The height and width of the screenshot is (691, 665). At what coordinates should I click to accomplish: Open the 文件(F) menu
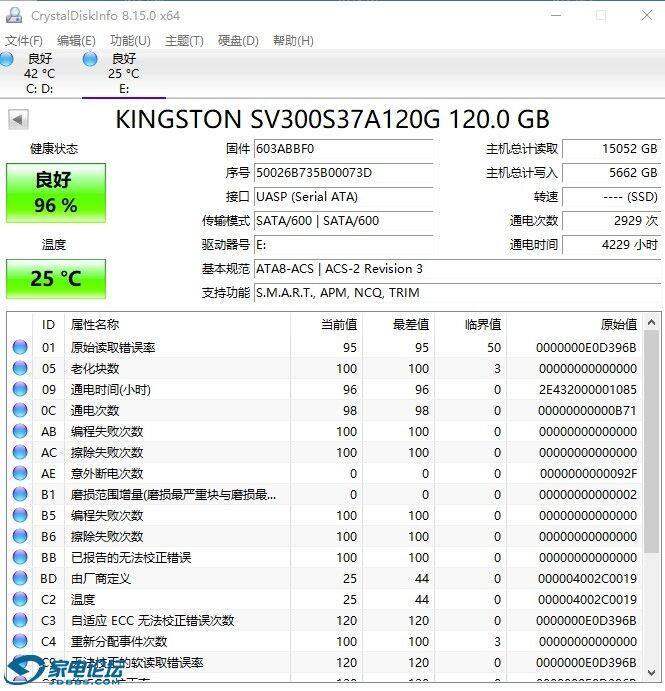tap(24, 41)
